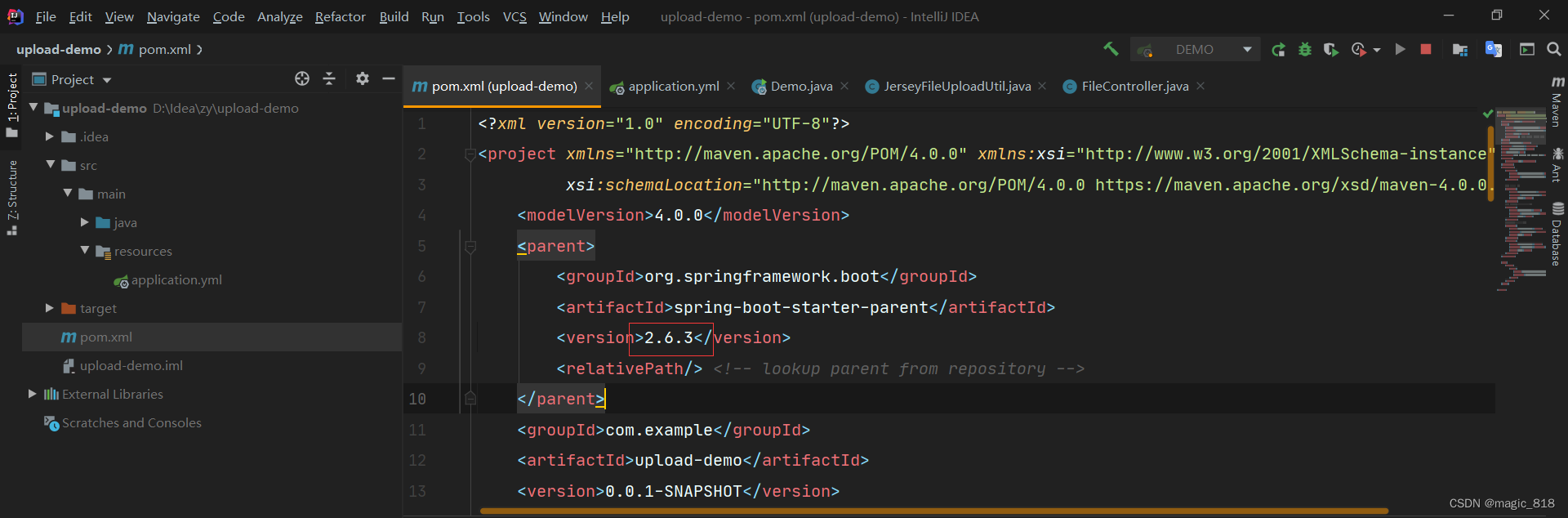Select Scratches and Consoles in tree

131,423
